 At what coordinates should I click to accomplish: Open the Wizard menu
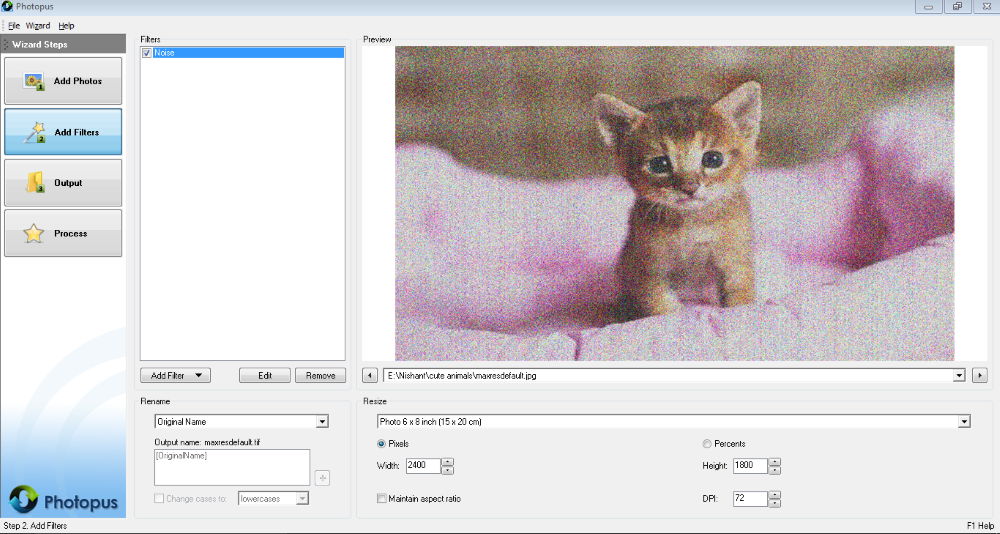point(38,26)
